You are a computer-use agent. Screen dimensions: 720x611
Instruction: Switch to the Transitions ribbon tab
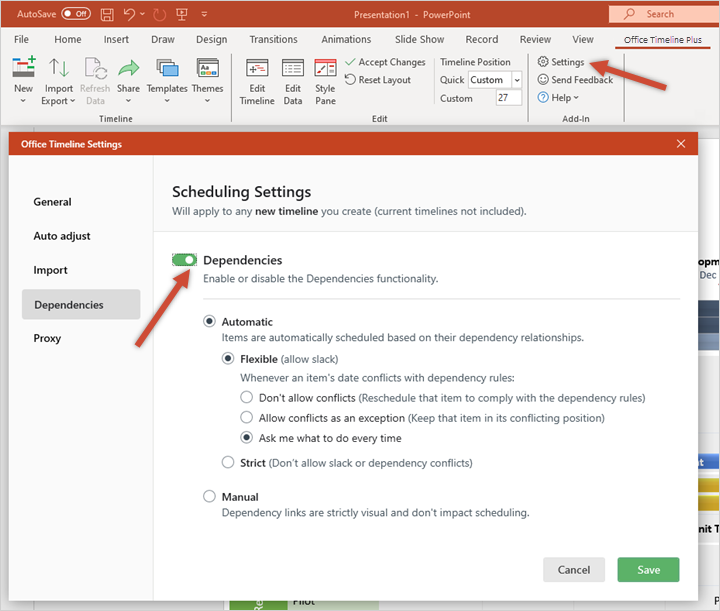[273, 40]
